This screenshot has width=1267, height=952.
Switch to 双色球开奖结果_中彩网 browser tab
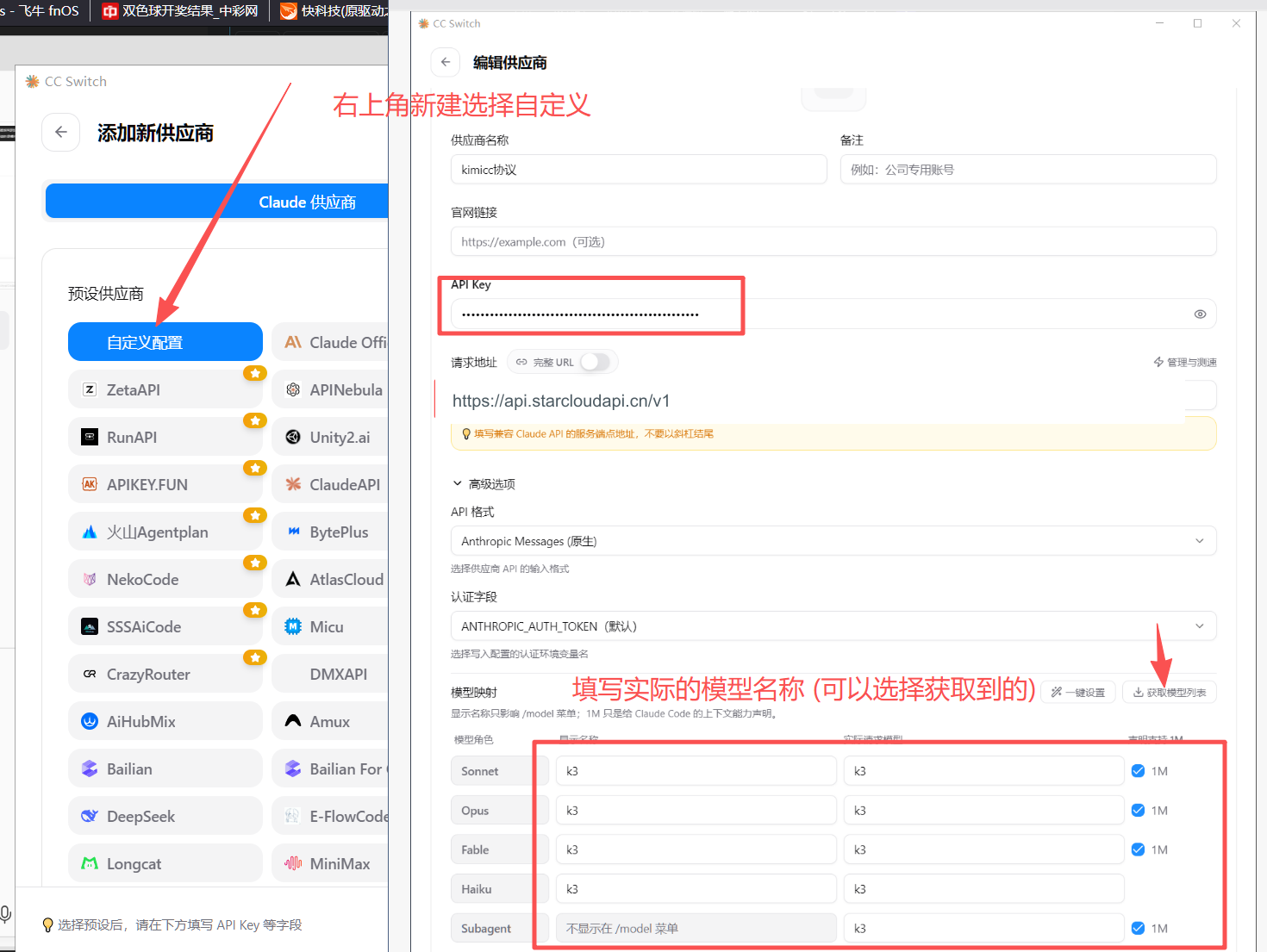pyautogui.click(x=180, y=11)
